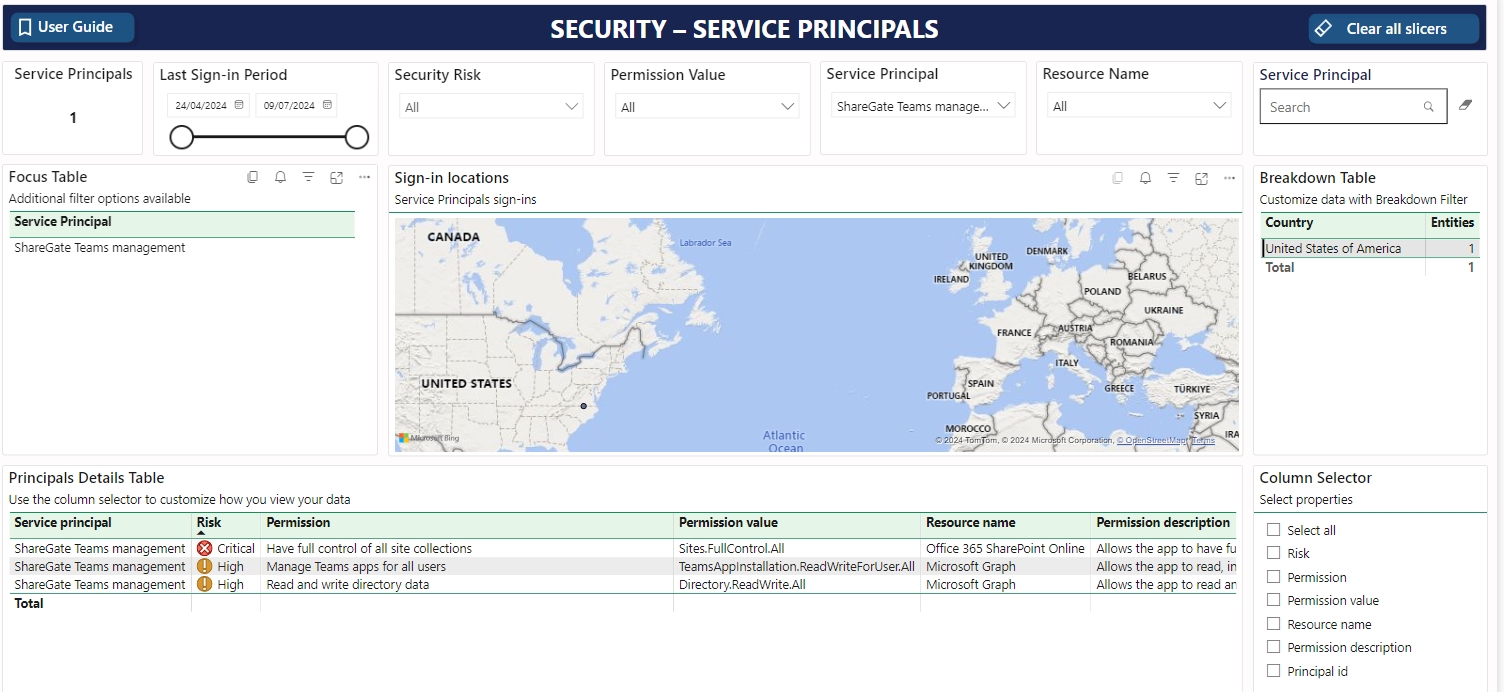
Task: Open filters icon on Sign-in locations map
Action: (x=1173, y=178)
